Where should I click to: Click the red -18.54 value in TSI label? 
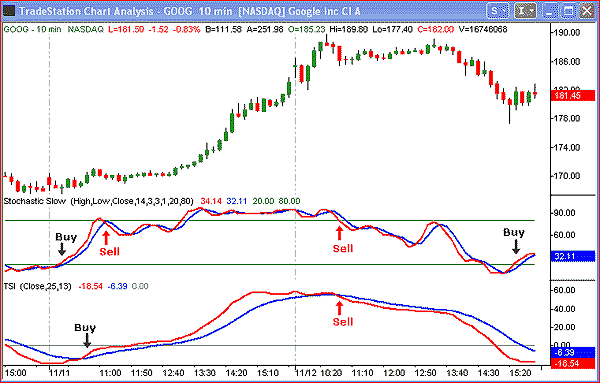(x=90, y=286)
